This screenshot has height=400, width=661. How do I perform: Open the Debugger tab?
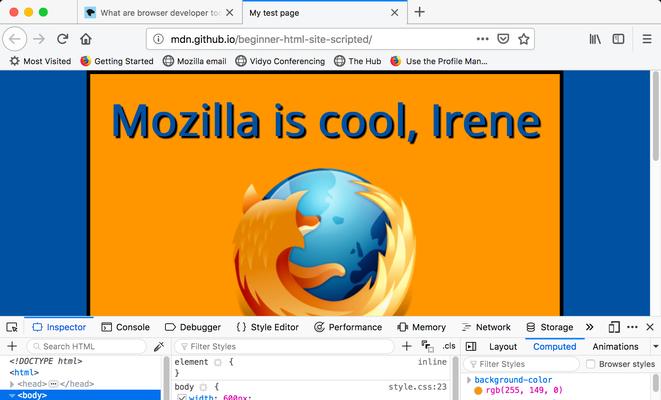(x=193, y=327)
